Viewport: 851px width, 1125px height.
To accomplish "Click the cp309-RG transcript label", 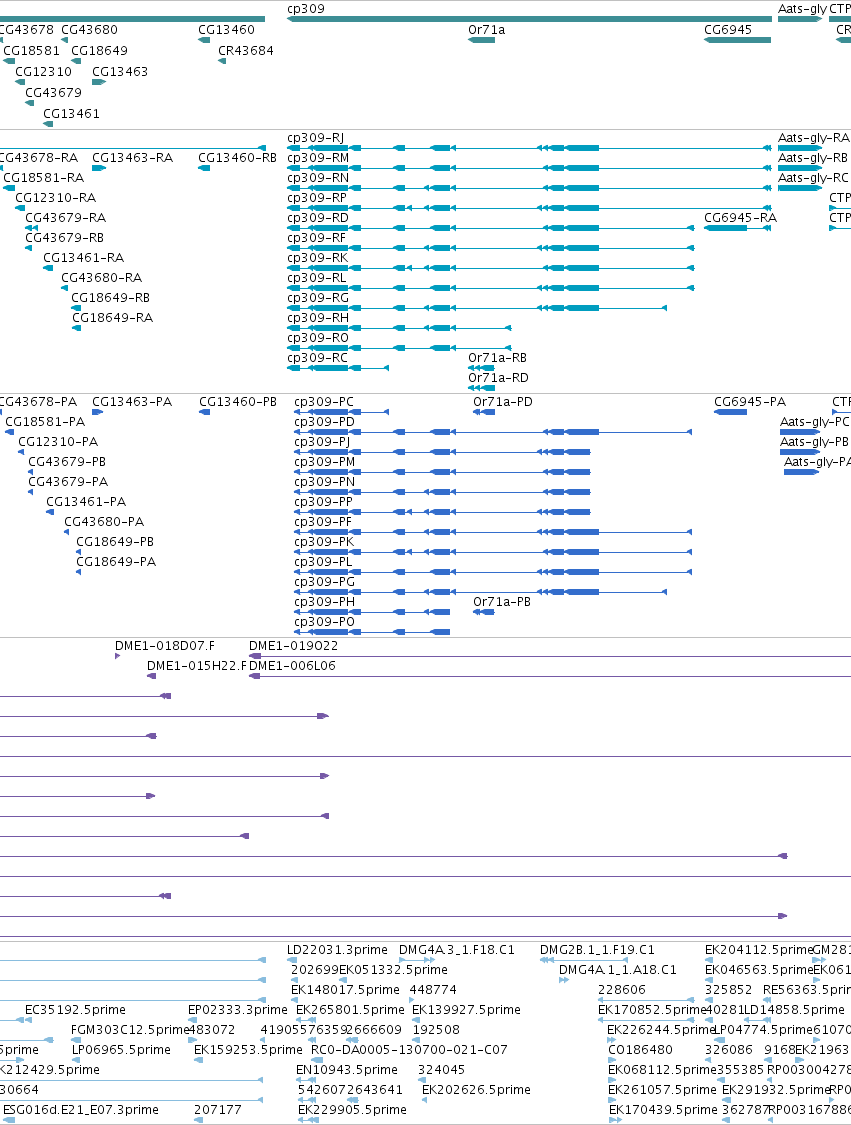I will (318, 298).
